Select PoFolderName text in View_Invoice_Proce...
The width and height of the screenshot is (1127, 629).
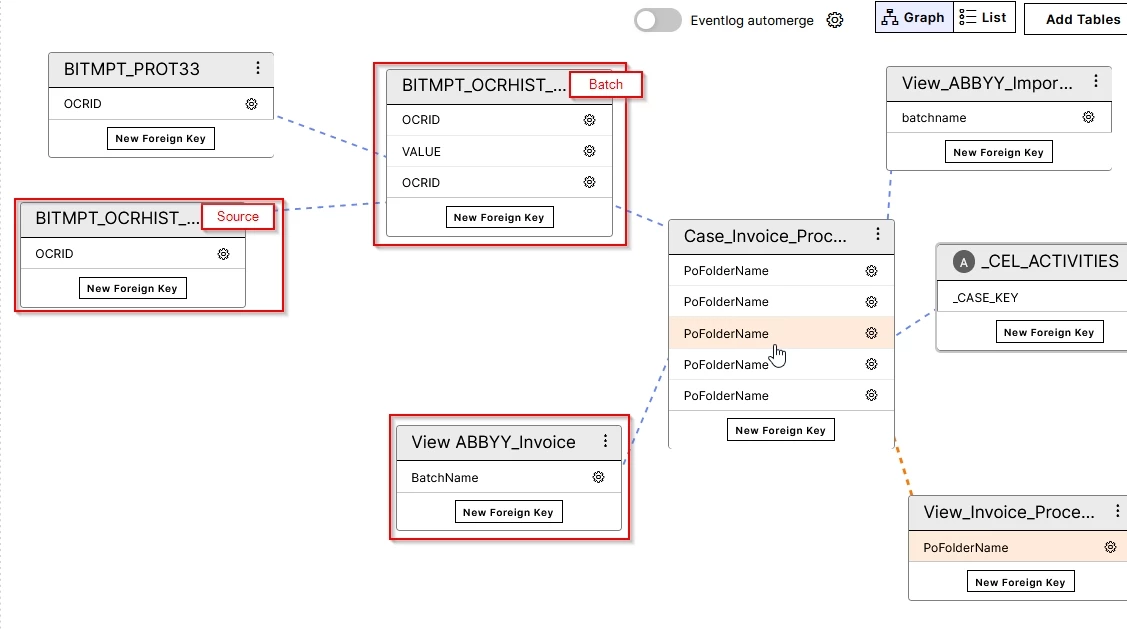[965, 548]
